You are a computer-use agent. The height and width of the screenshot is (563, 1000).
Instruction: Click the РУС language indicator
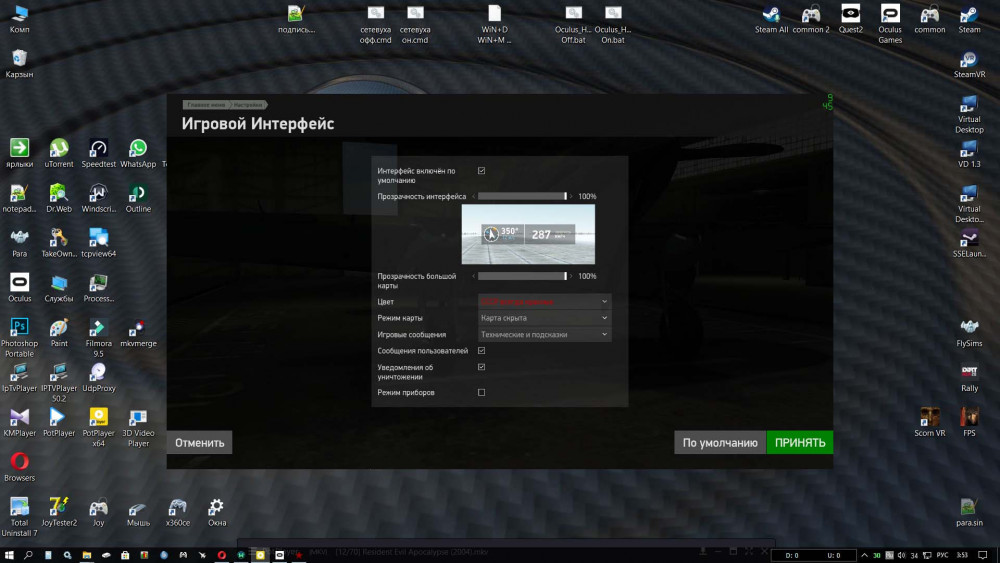click(x=942, y=555)
